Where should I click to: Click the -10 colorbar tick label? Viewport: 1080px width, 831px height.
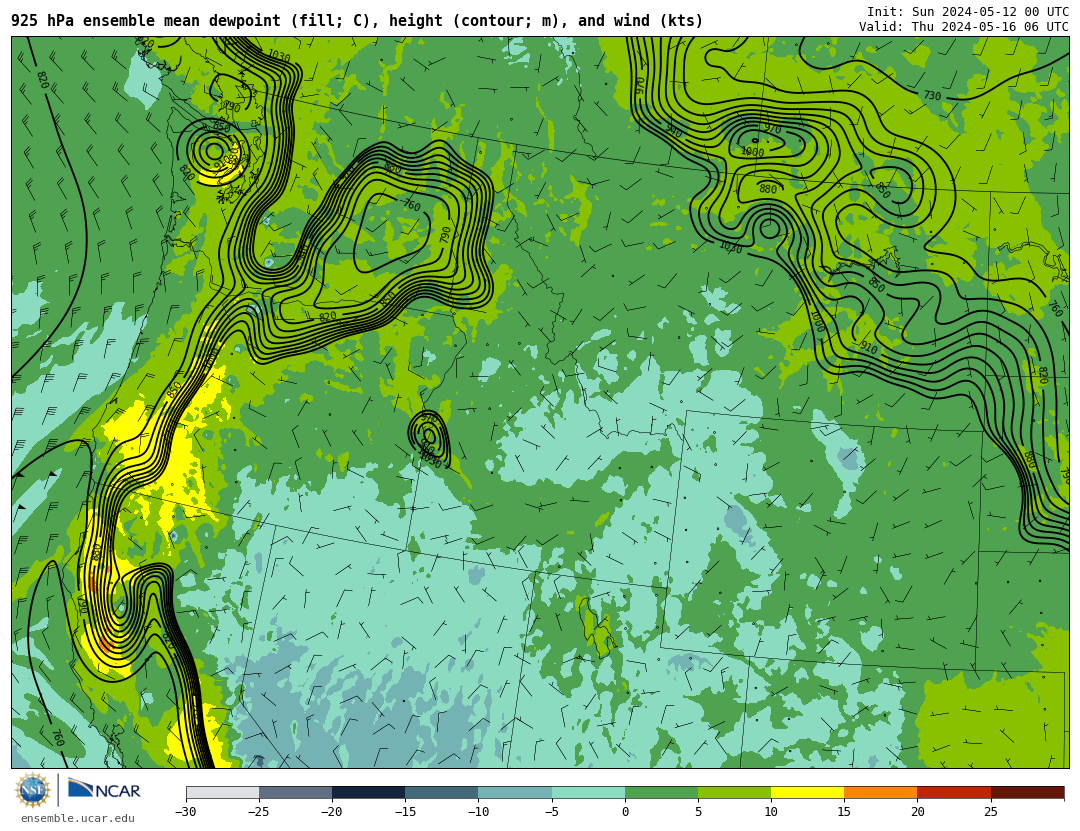tap(478, 812)
